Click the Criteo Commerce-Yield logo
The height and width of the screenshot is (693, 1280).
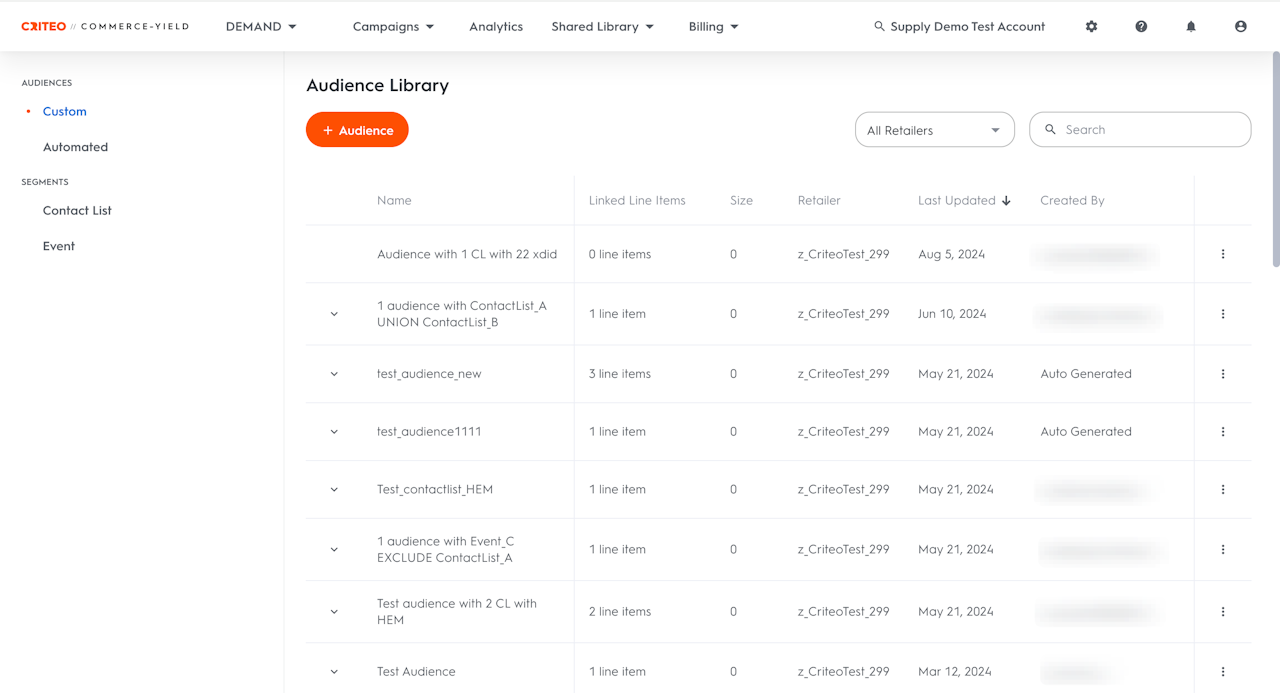point(105,27)
